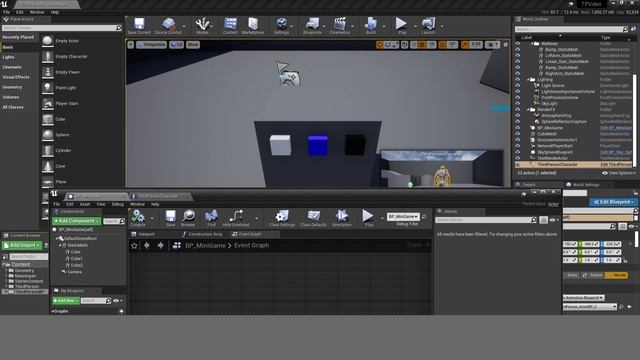Open the Debug Filter BP_MiniGame dropdown

click(x=403, y=216)
